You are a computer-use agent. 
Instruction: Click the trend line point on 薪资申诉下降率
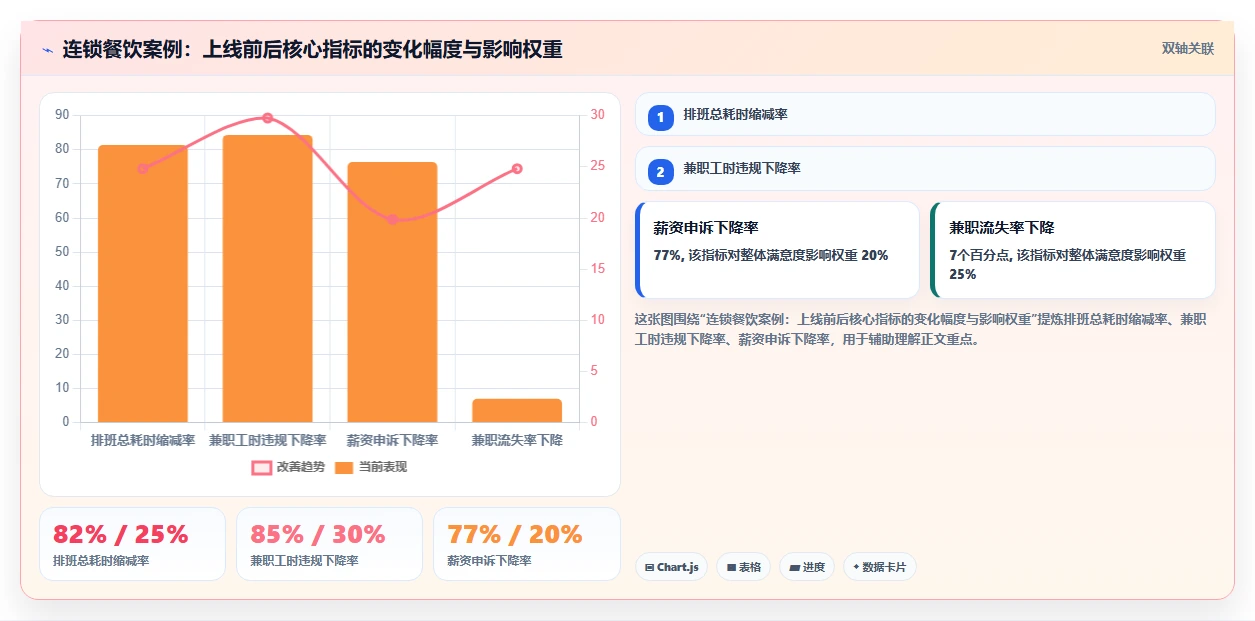pyautogui.click(x=392, y=220)
